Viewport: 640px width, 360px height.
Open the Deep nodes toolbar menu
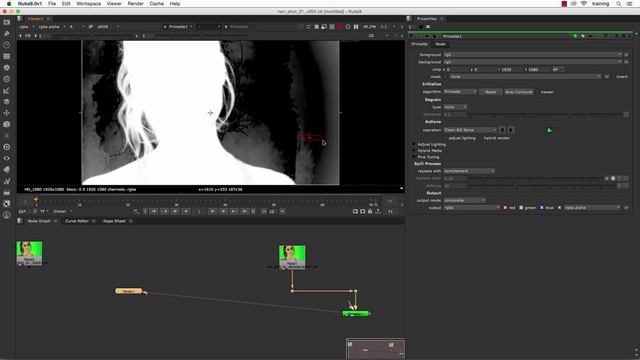coord(7,147)
